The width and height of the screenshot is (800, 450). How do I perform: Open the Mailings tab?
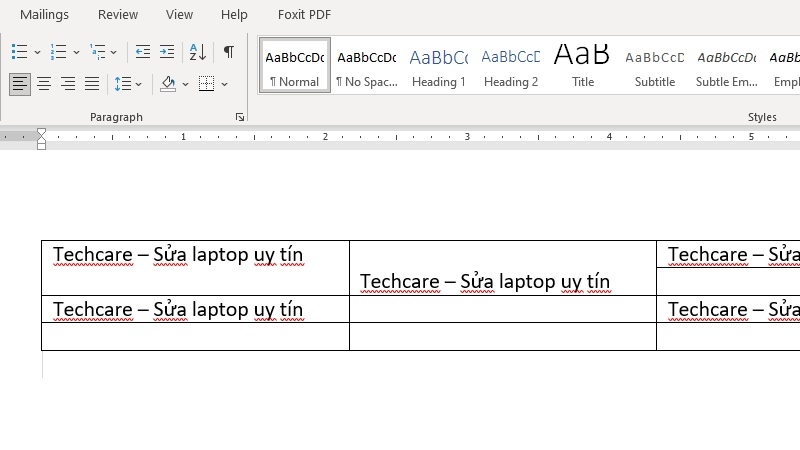tap(44, 15)
